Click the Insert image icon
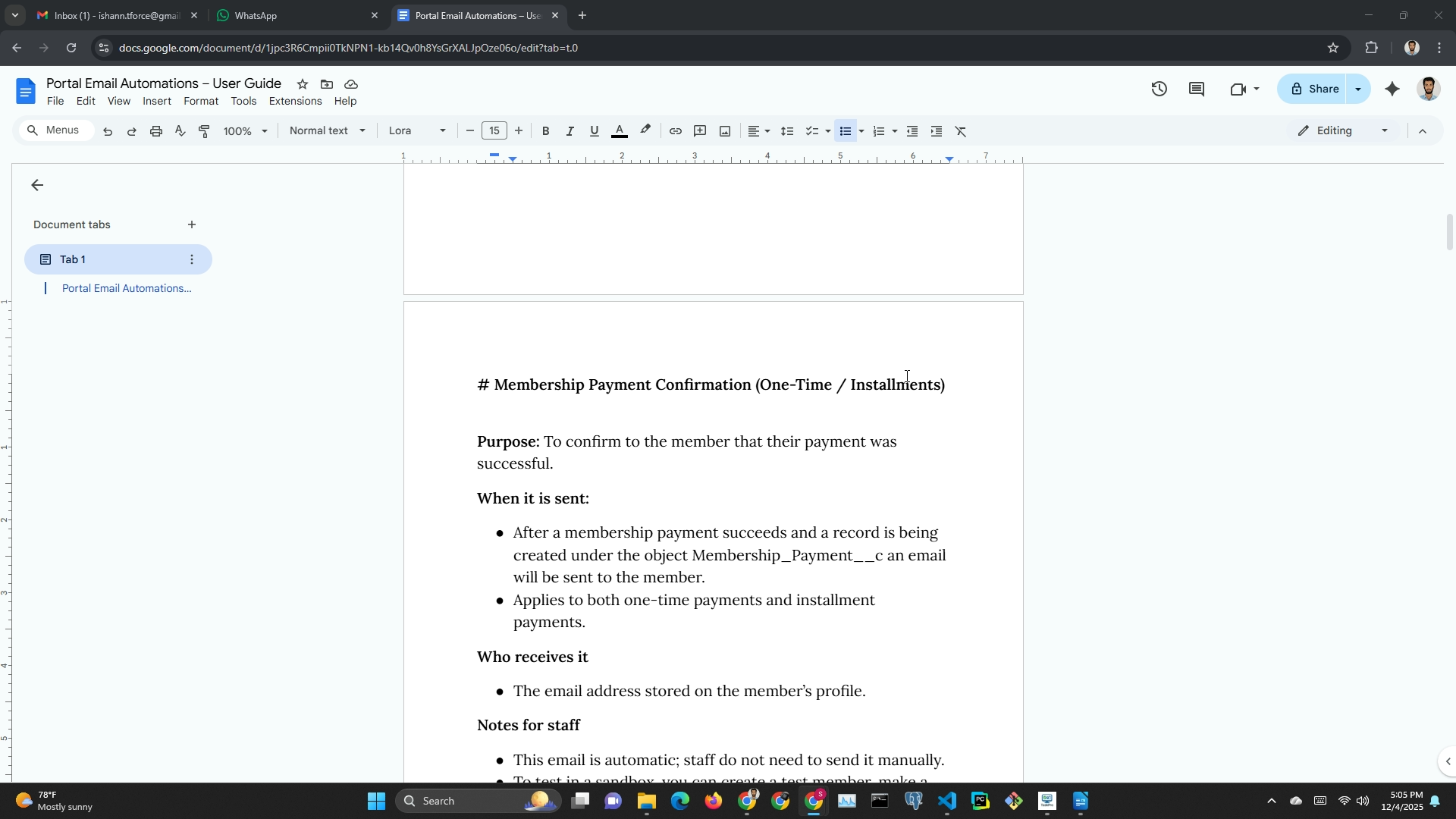The width and height of the screenshot is (1456, 819). 725,131
